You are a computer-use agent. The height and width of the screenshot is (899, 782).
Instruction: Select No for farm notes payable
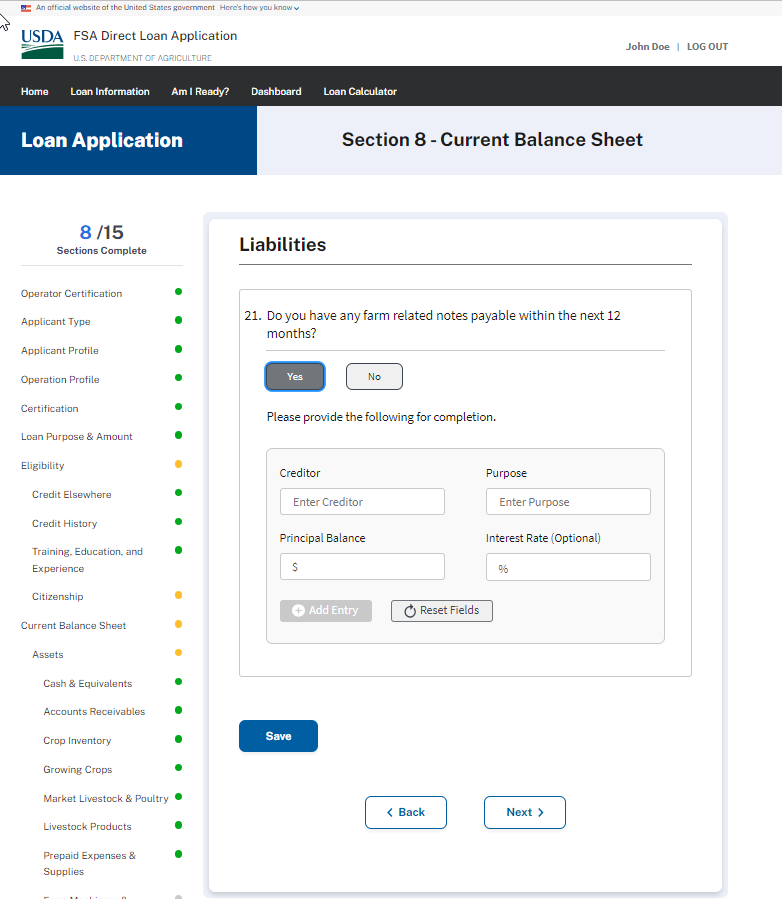coord(374,376)
